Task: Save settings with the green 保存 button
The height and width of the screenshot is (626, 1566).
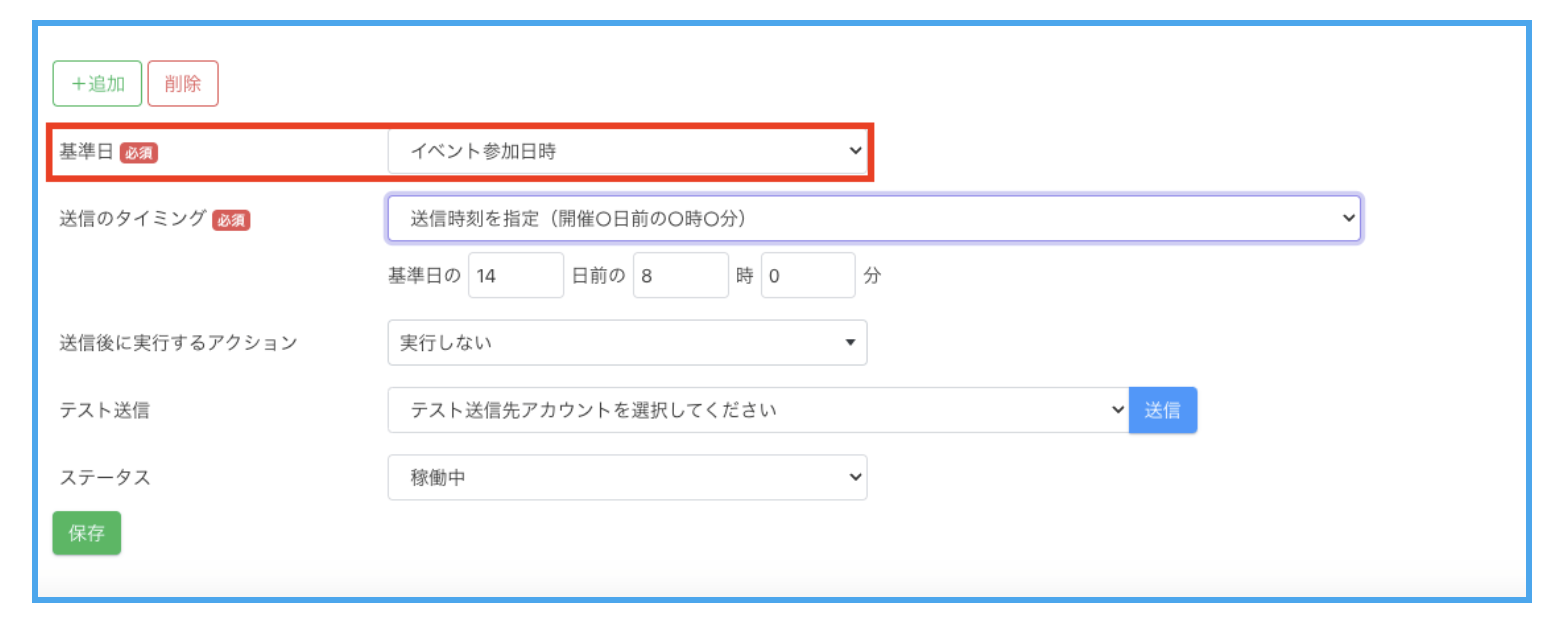Action: coord(87,533)
